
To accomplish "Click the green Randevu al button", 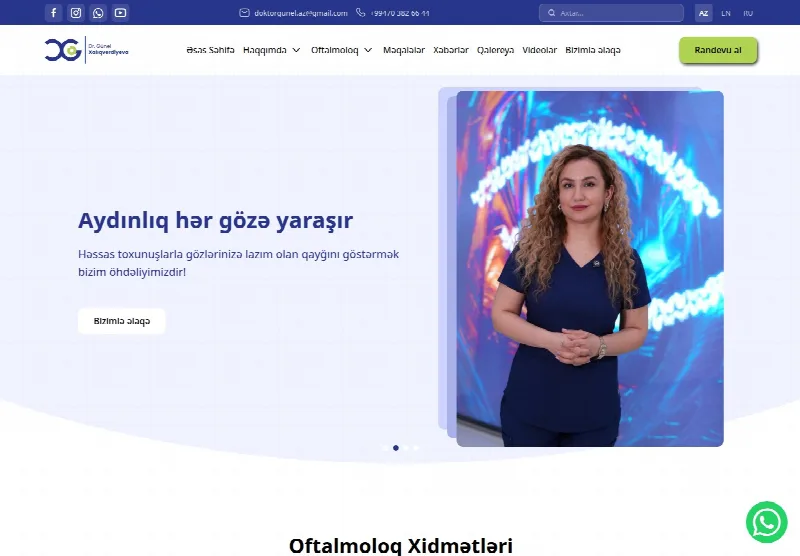I will coord(718,50).
